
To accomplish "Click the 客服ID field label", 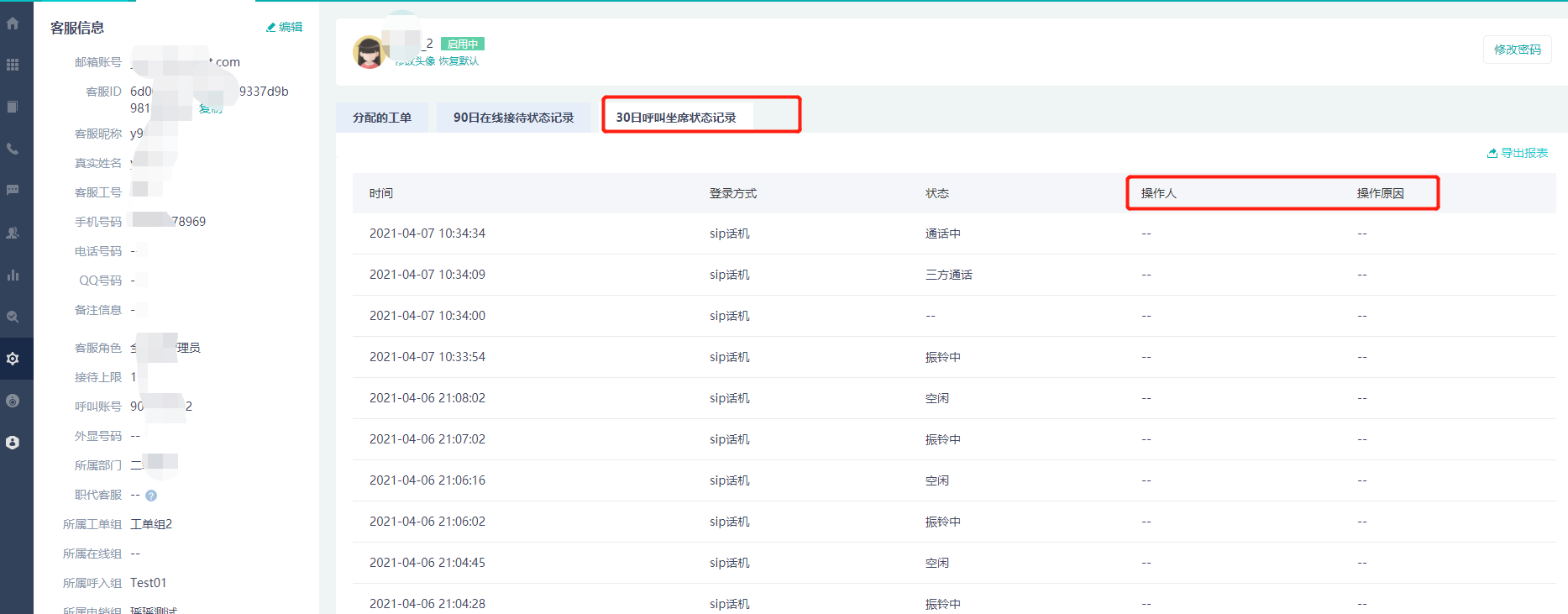I will click(104, 92).
